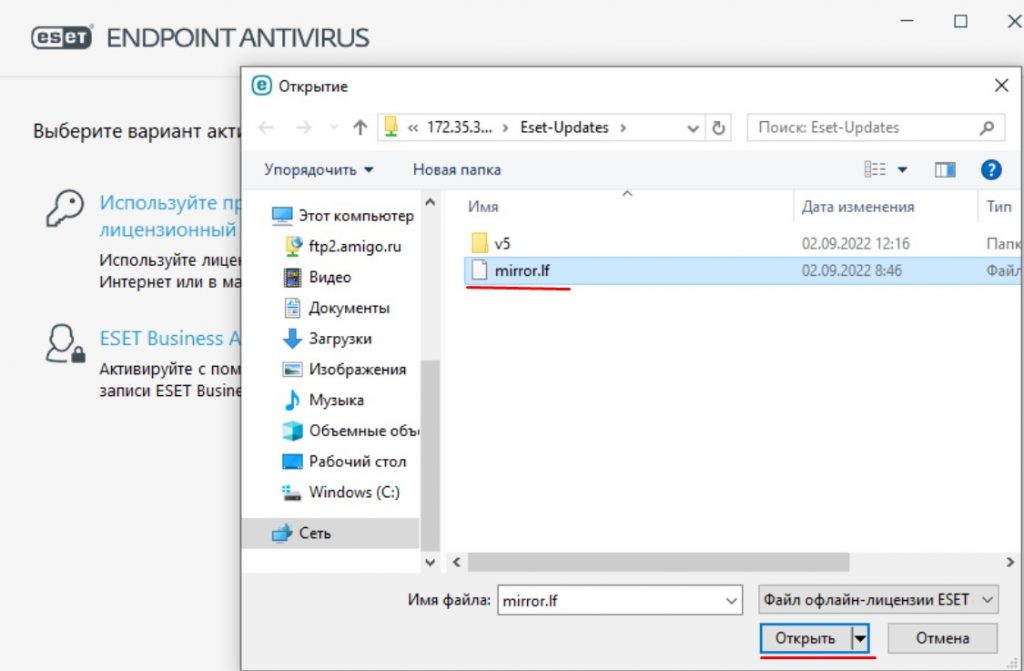The image size is (1024, 671).
Task: Open Загрузки folder in sidebar
Action: pyautogui.click(x=340, y=338)
